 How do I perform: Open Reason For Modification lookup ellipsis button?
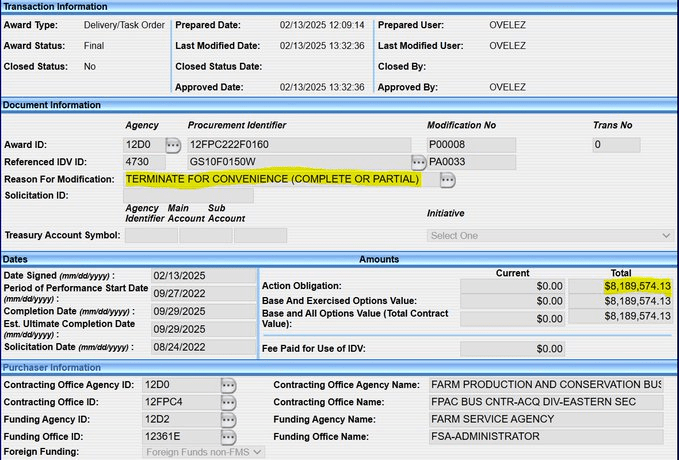[x=447, y=179]
